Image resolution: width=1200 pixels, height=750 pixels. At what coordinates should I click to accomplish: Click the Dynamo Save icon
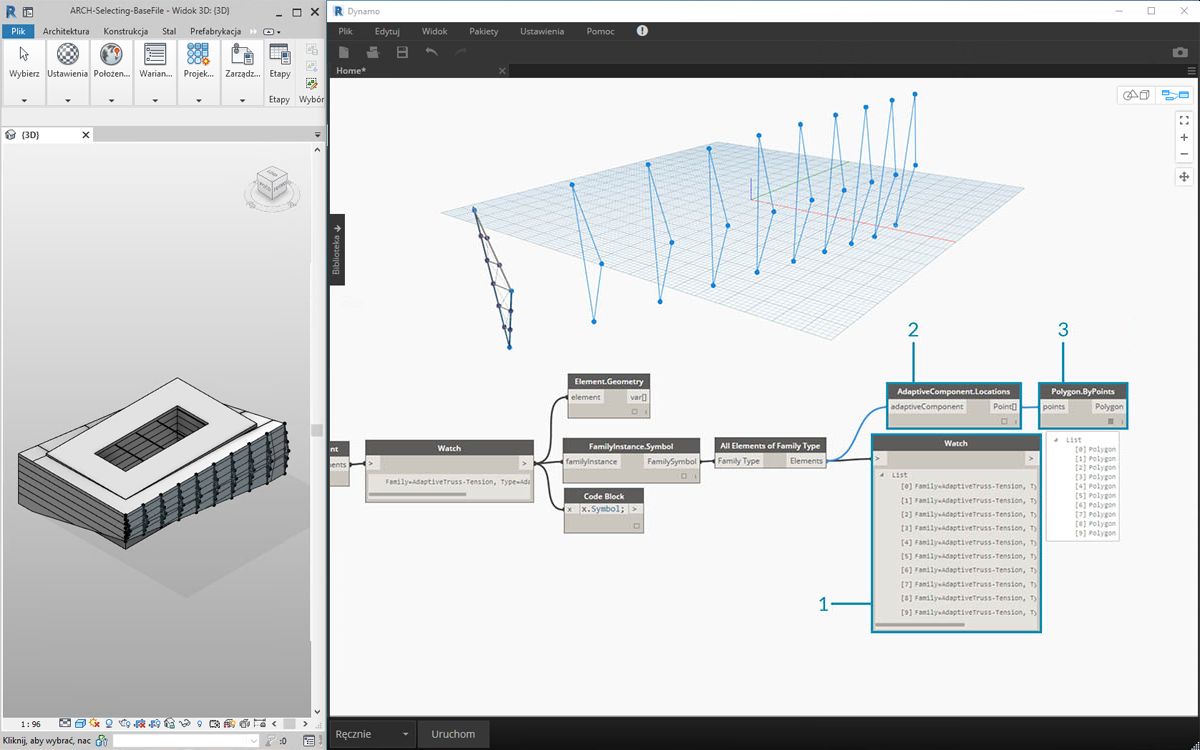(x=402, y=52)
